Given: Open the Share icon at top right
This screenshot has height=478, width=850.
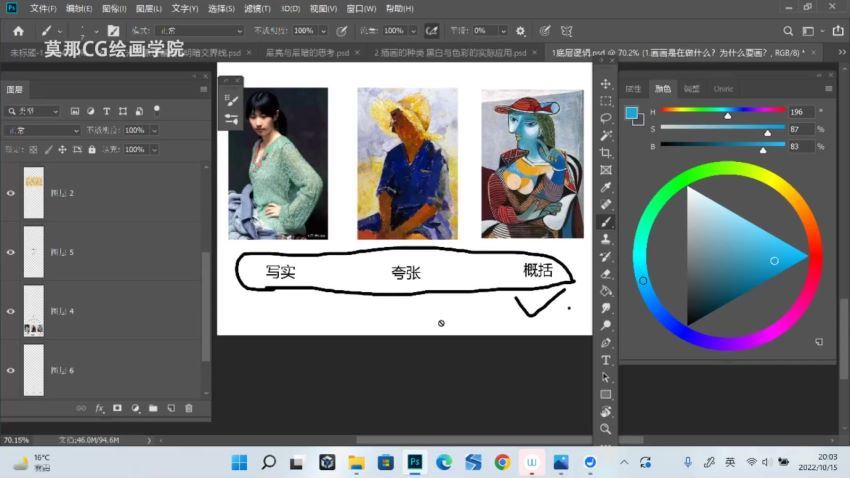Looking at the screenshot, I should point(838,31).
